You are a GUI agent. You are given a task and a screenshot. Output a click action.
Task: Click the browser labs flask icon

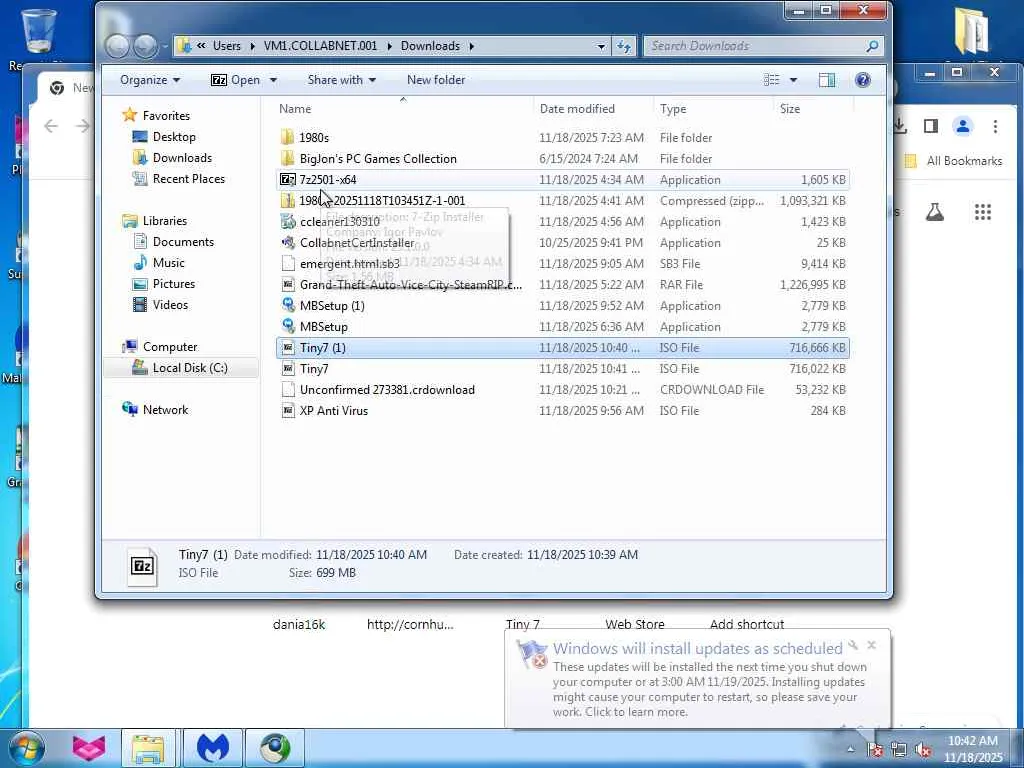click(x=935, y=212)
